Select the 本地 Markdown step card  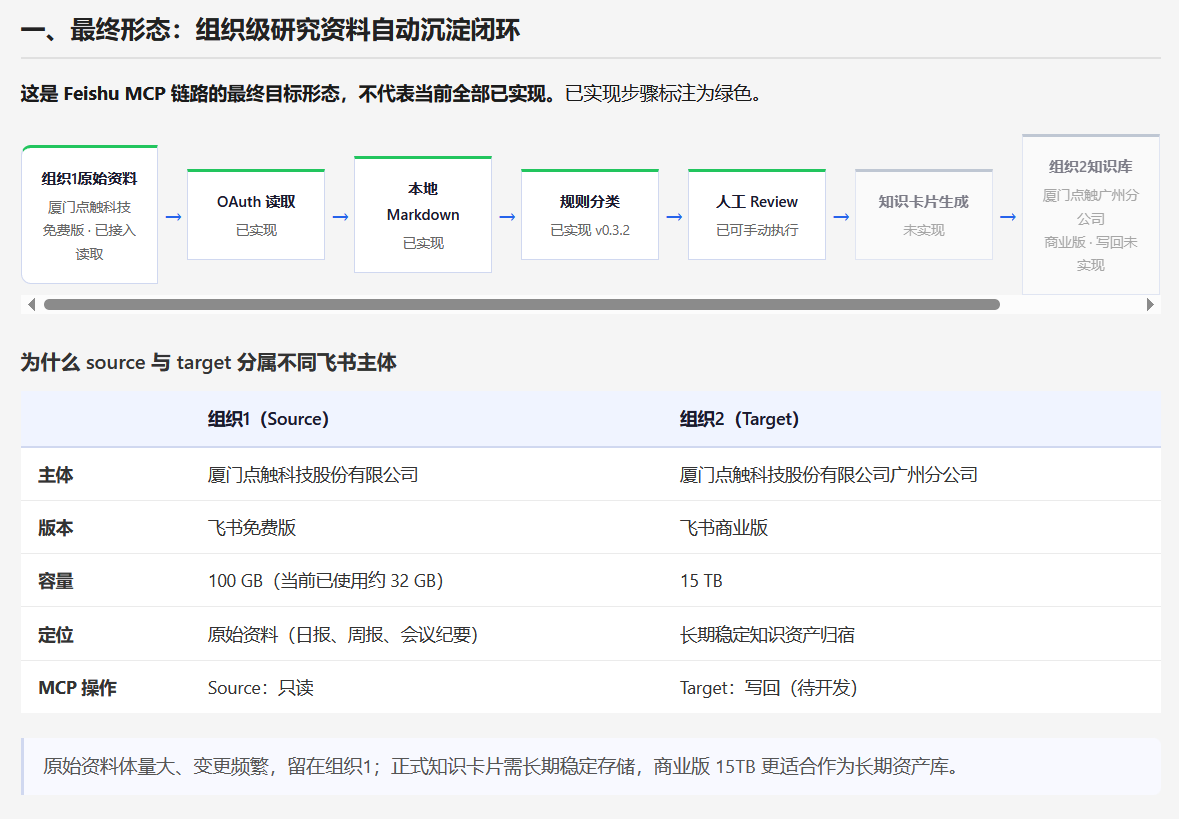423,214
